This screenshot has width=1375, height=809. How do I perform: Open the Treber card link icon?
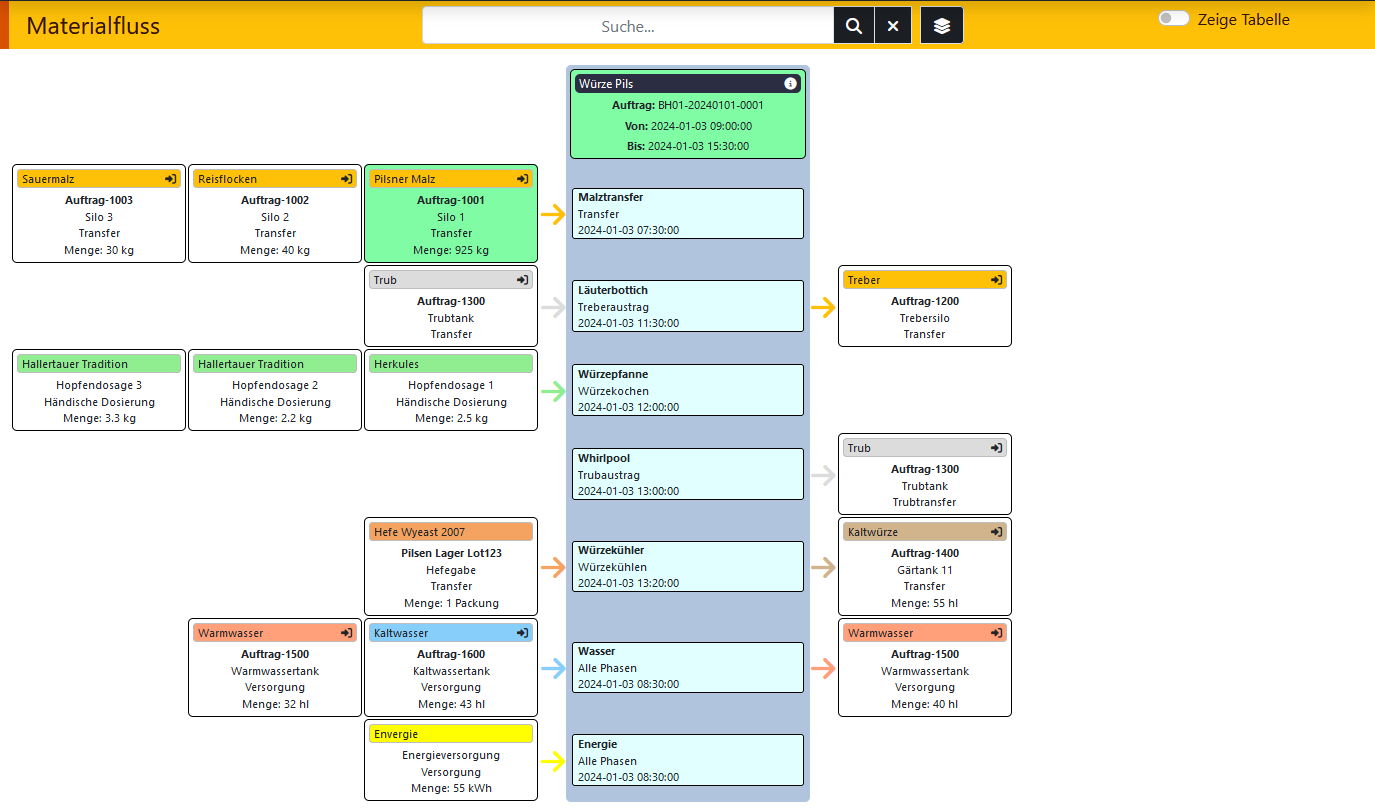click(x=997, y=280)
